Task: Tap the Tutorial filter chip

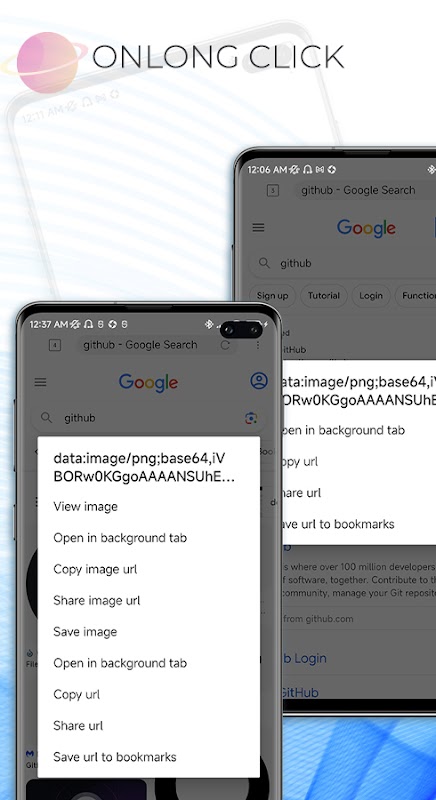Action: pyautogui.click(x=324, y=296)
